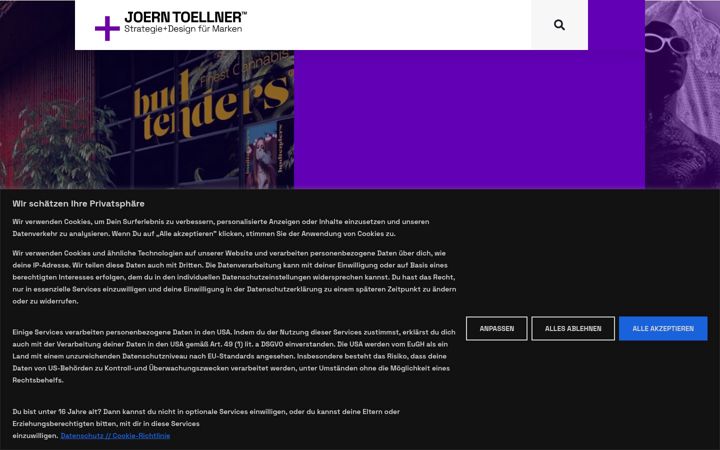This screenshot has height=450, width=720.
Task: Open Datenschutz // Cookie-Richtlinie link
Action: [115, 436]
